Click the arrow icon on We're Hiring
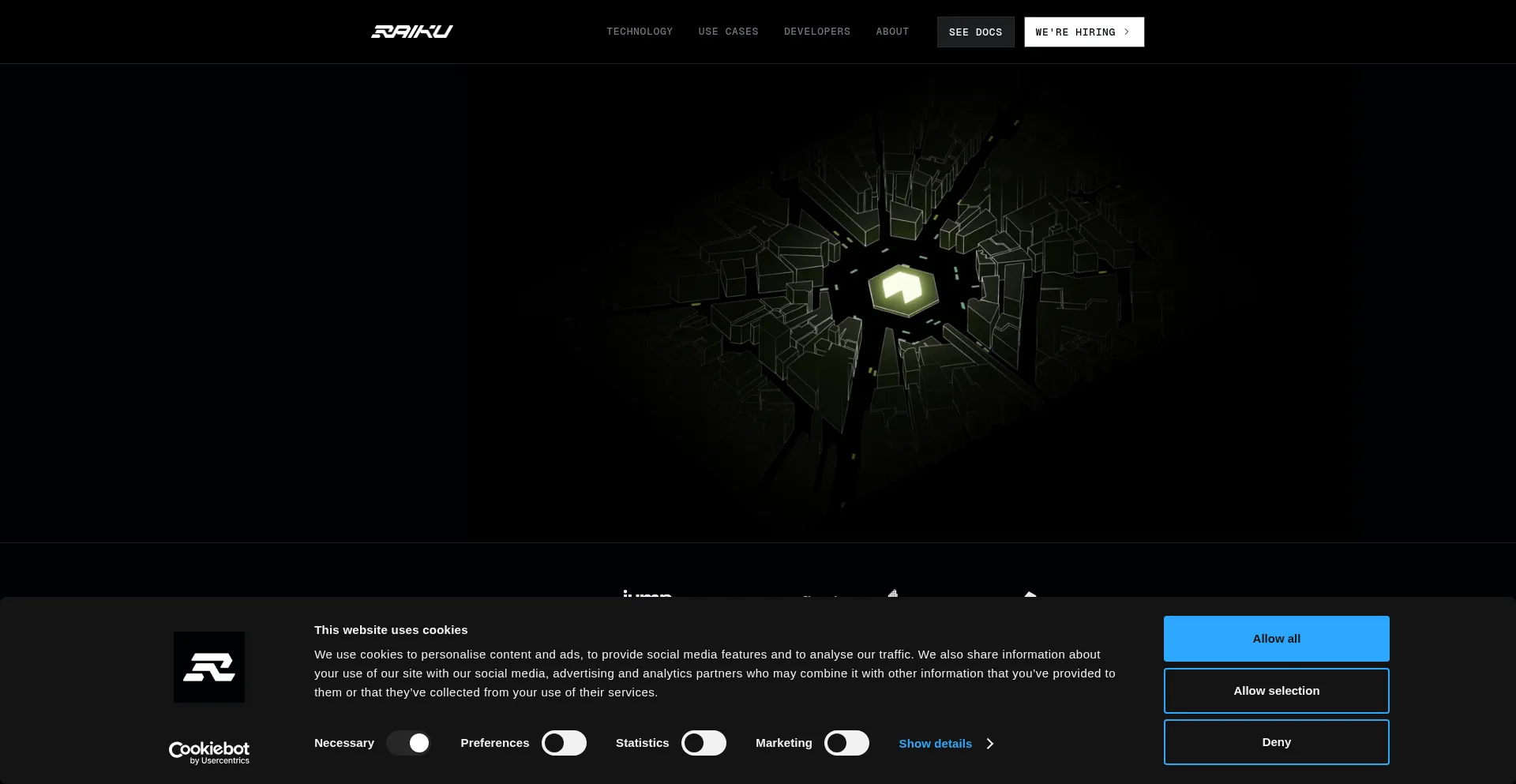The width and height of the screenshot is (1516, 784). pyautogui.click(x=1127, y=32)
